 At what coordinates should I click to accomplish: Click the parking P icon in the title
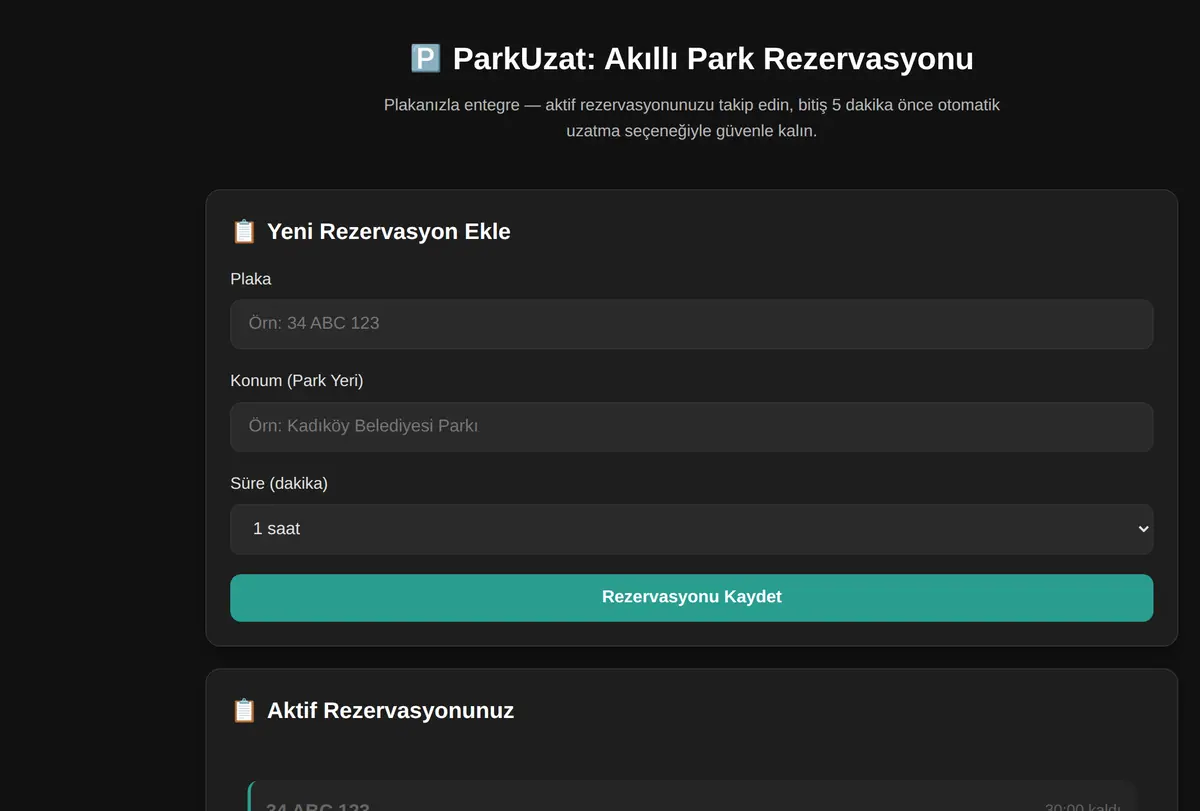pos(425,59)
